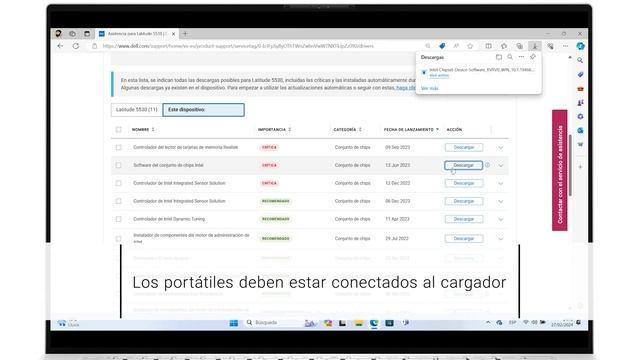Open the Shopping tag icon in the Edge sidebar
Image resolution: width=640 pixels, height=360 pixels.
(x=580, y=74)
